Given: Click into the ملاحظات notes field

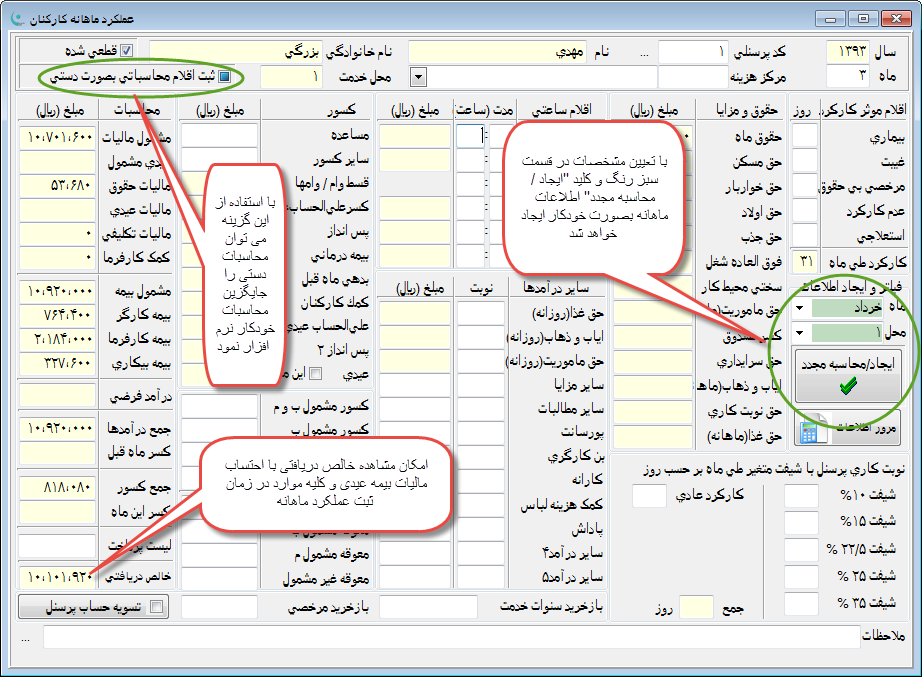Looking at the screenshot, I should point(450,637).
